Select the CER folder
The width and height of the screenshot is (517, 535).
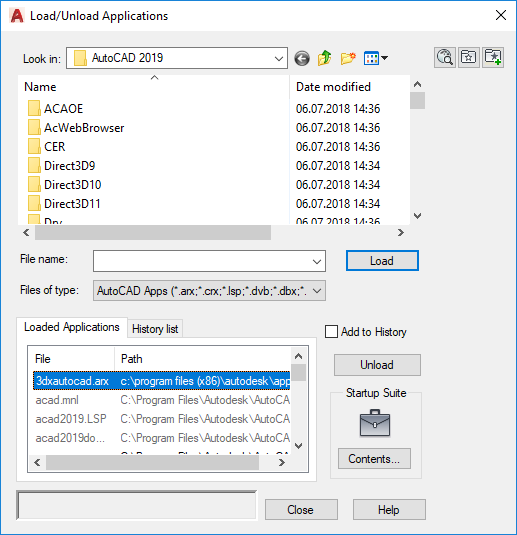[46, 147]
